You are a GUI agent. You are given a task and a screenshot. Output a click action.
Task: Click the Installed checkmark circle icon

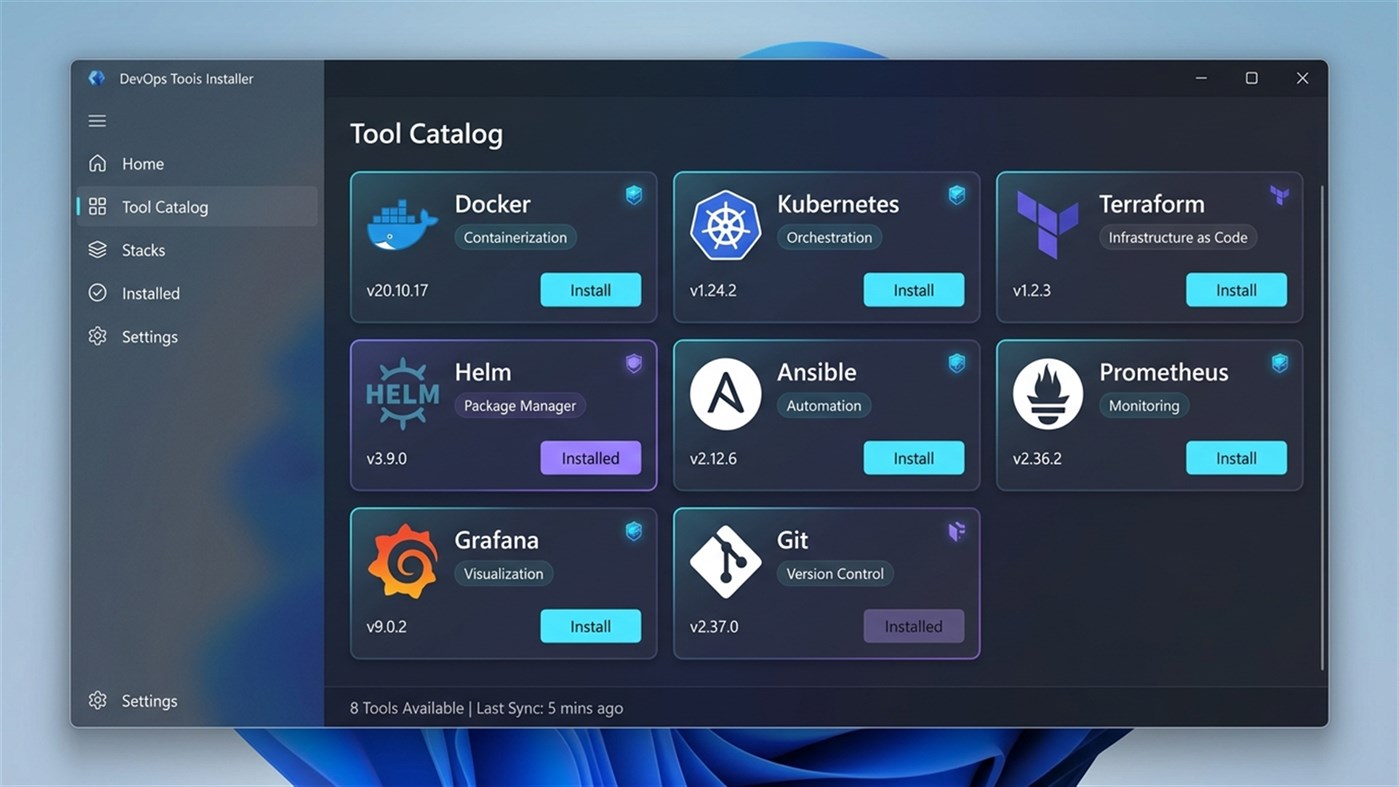tap(97, 293)
